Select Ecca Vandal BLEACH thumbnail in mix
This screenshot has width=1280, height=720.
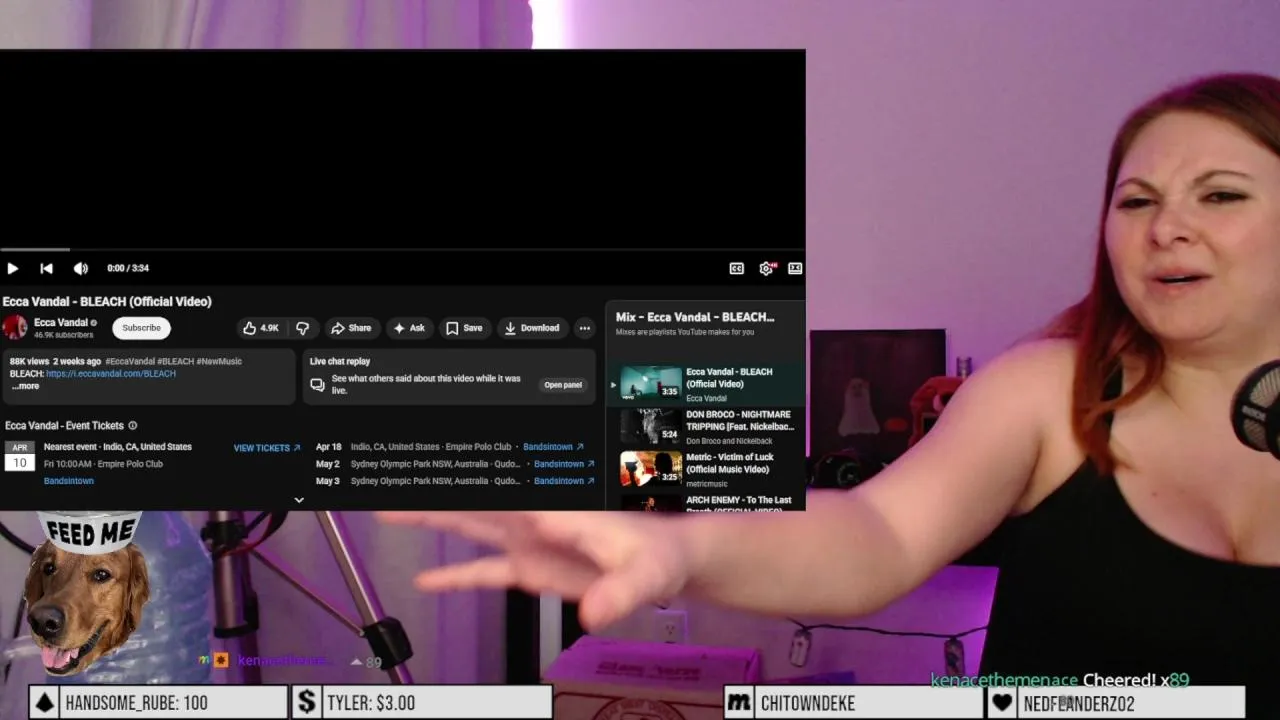tap(650, 383)
